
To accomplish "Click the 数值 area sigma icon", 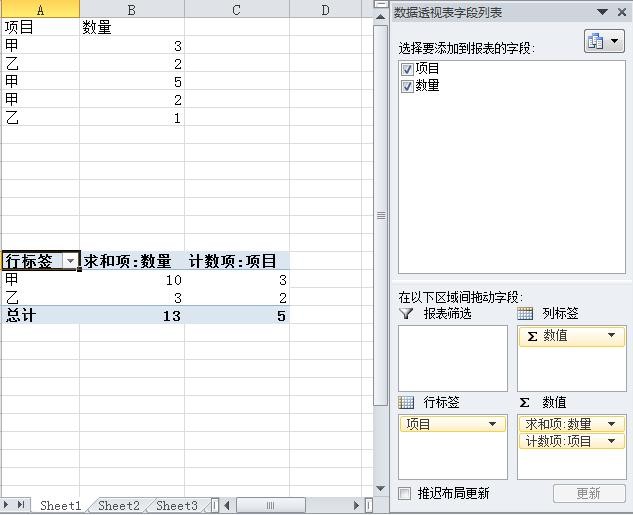I will 524,402.
